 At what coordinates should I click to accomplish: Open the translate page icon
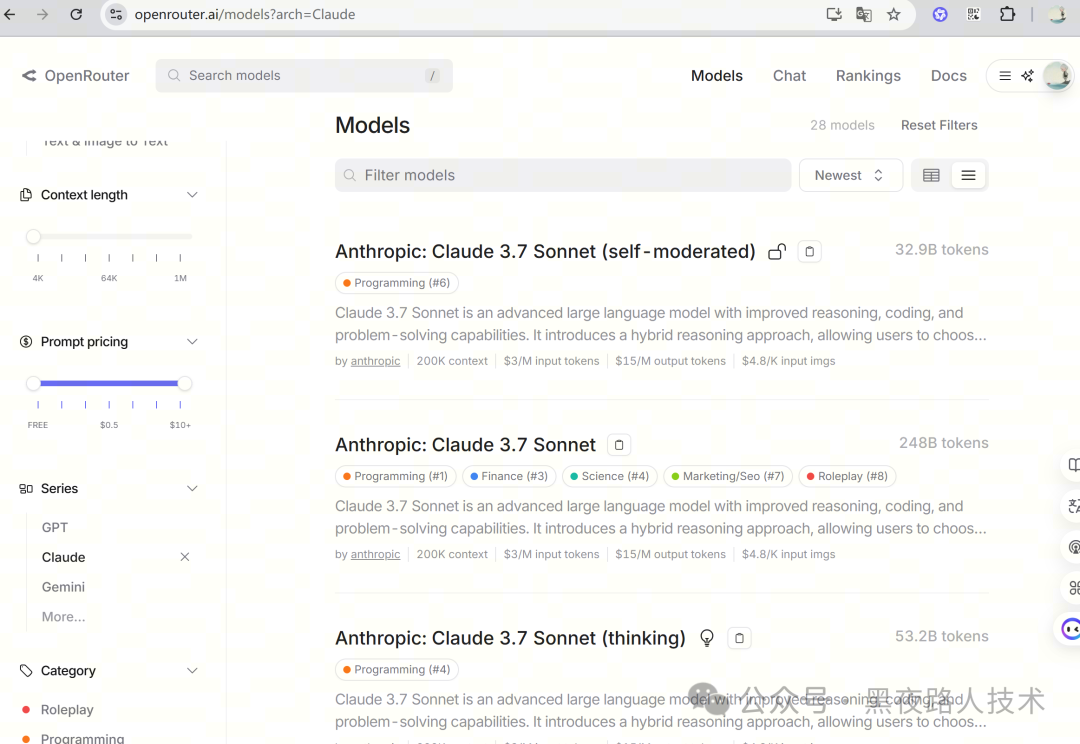(x=864, y=14)
